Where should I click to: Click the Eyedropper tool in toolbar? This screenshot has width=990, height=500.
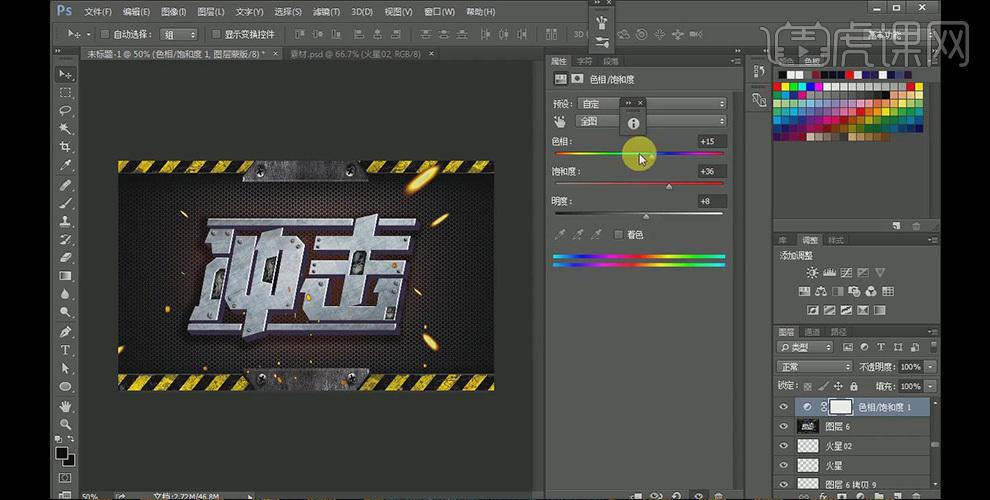tap(66, 166)
